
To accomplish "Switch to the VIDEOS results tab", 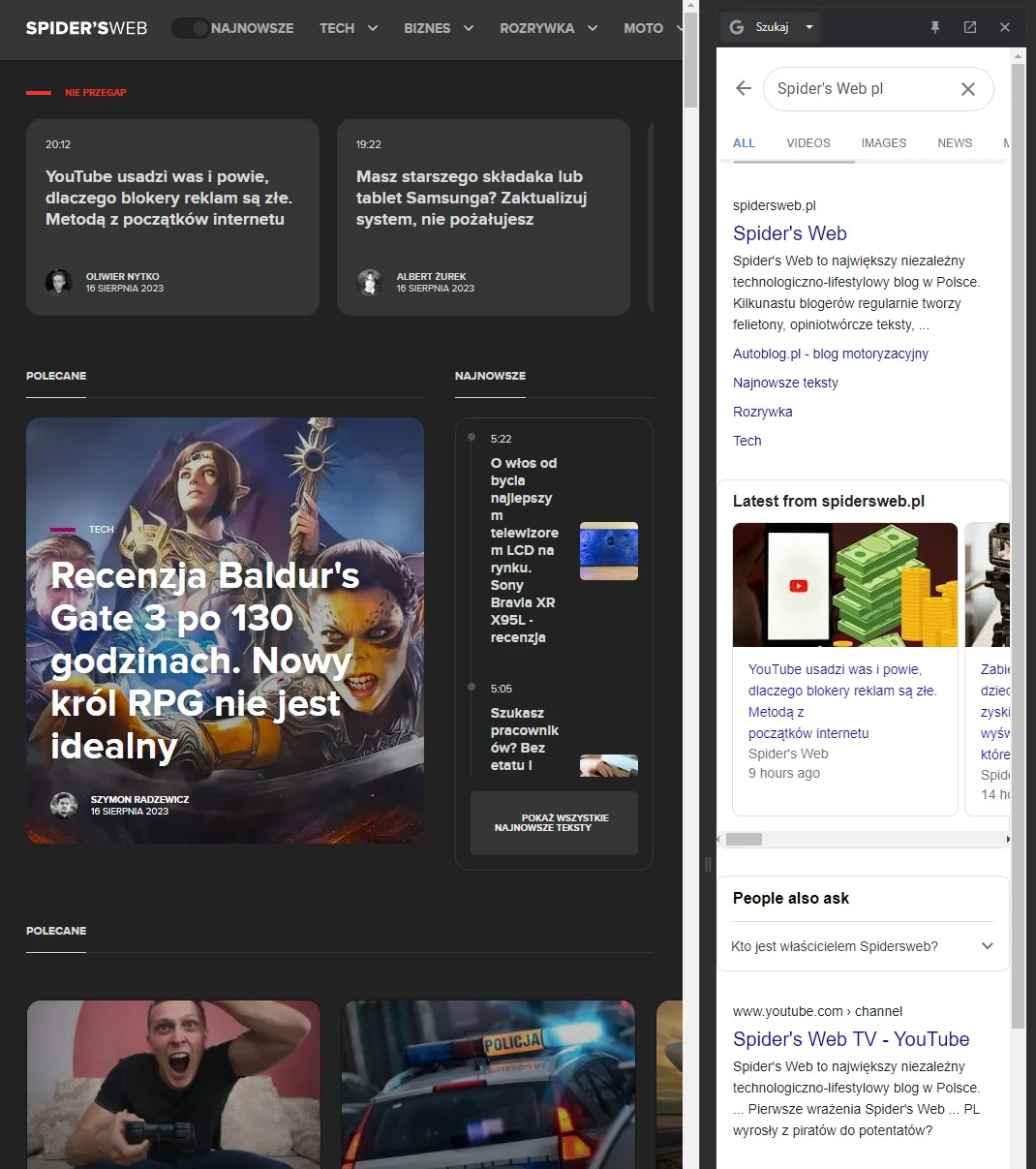I will pyautogui.click(x=808, y=143).
